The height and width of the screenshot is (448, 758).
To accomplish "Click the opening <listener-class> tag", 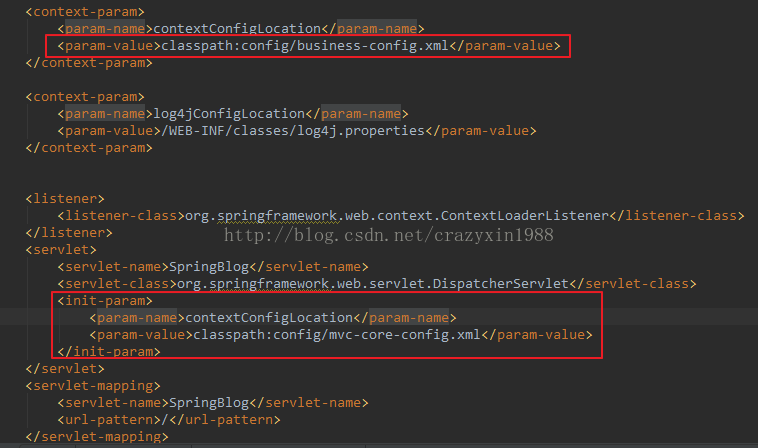I will click(121, 216).
